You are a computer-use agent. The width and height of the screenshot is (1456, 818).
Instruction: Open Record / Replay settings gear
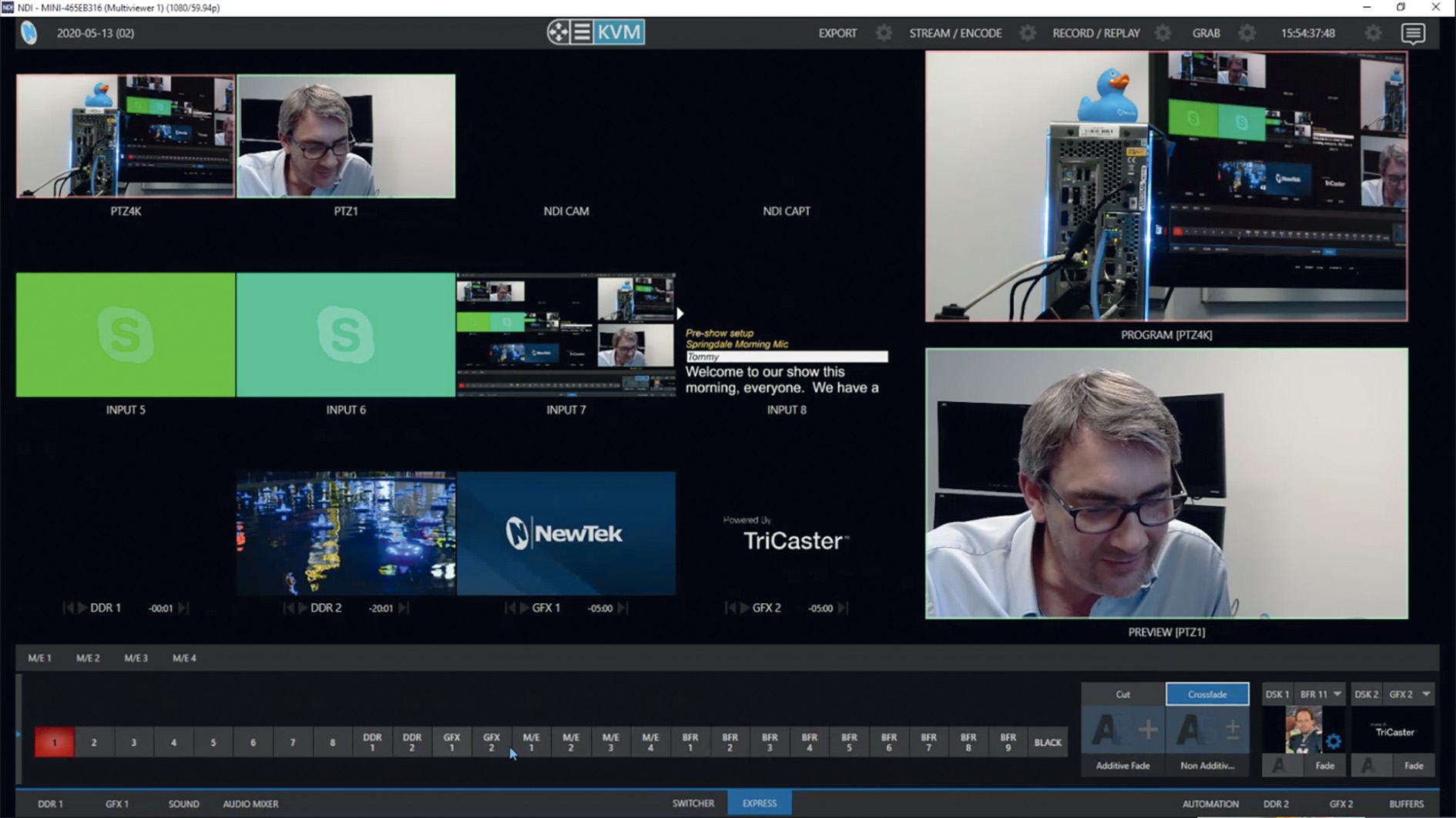[x=1162, y=33]
